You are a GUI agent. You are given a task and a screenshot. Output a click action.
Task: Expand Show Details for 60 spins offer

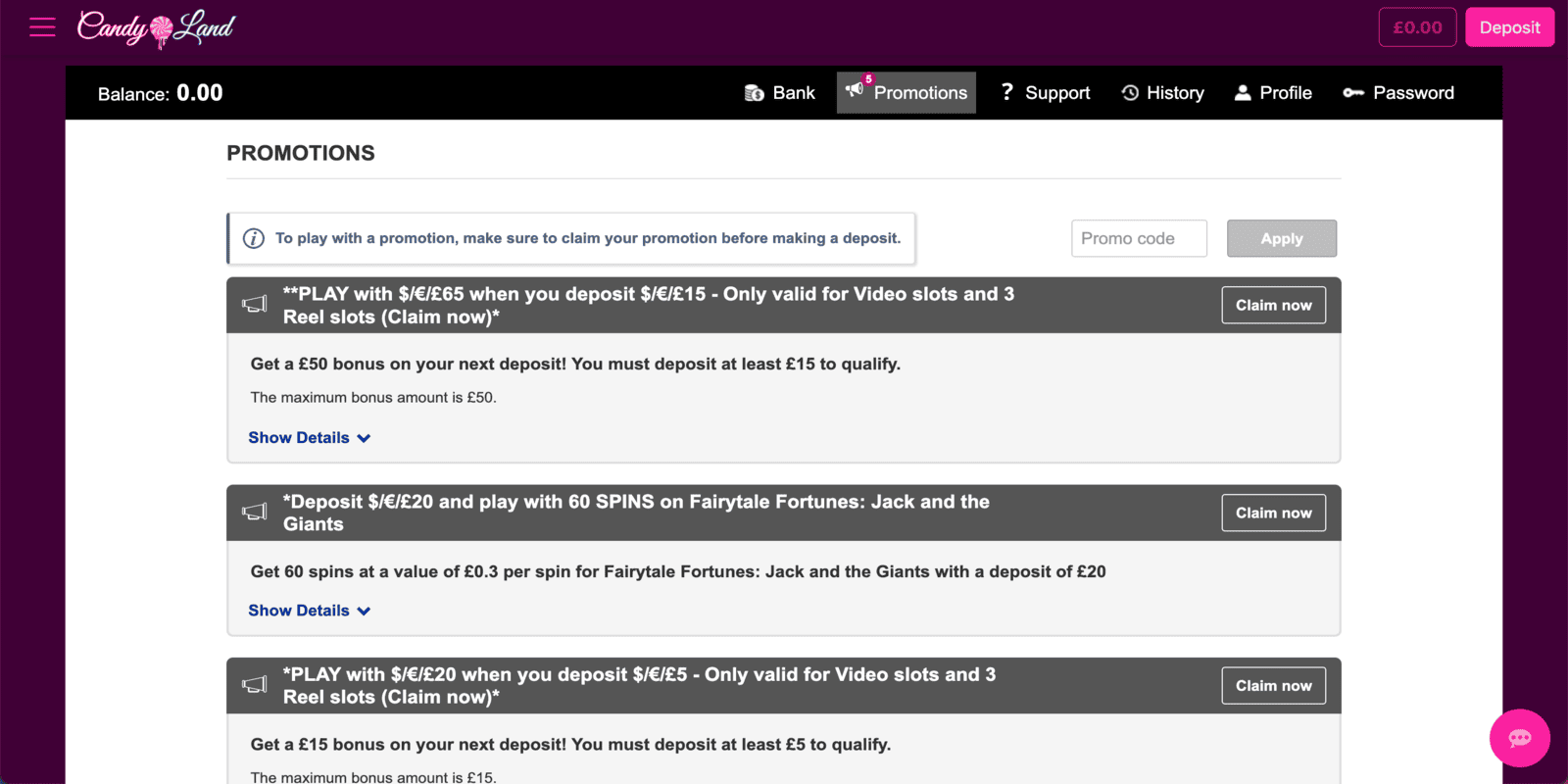point(309,611)
